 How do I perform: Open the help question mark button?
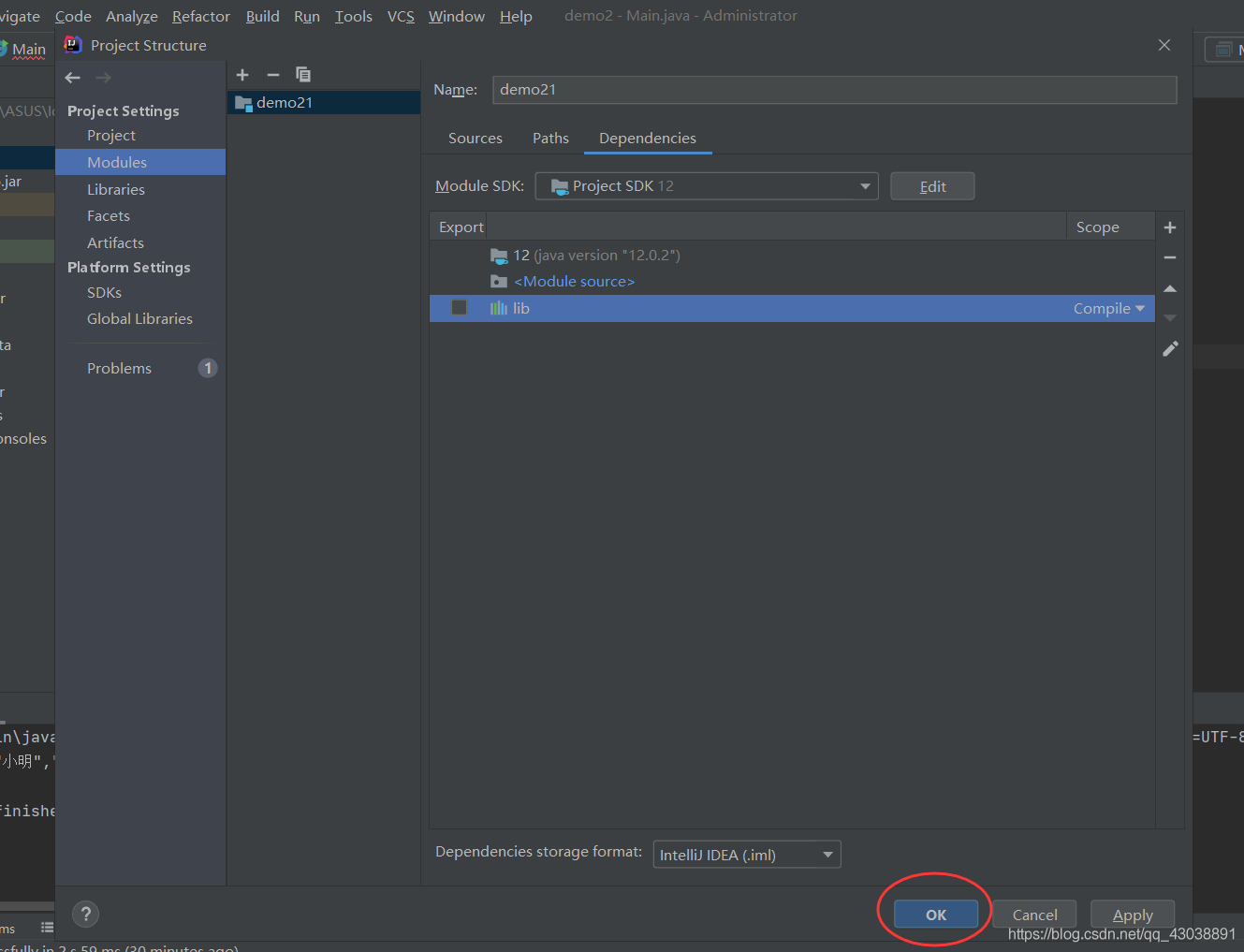coord(85,914)
